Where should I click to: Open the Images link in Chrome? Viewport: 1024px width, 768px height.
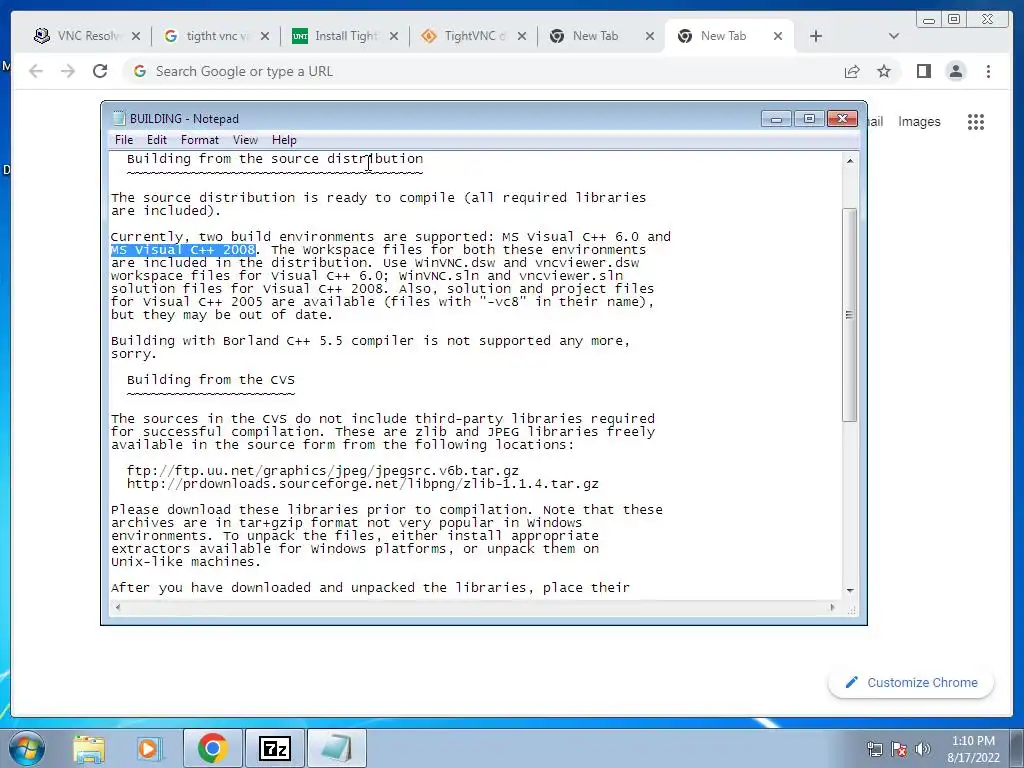pyautogui.click(x=919, y=121)
